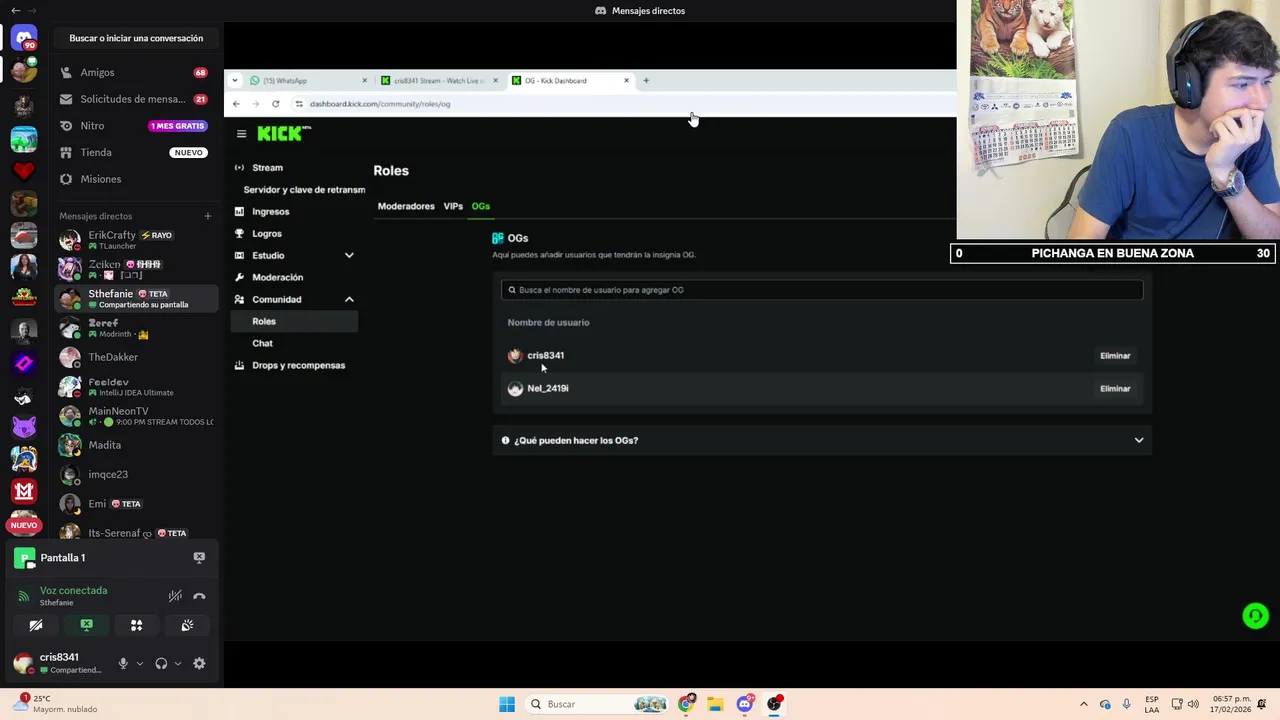Go to Kick logo home
Image resolution: width=1280 pixels, height=720 pixels.
pos(284,133)
